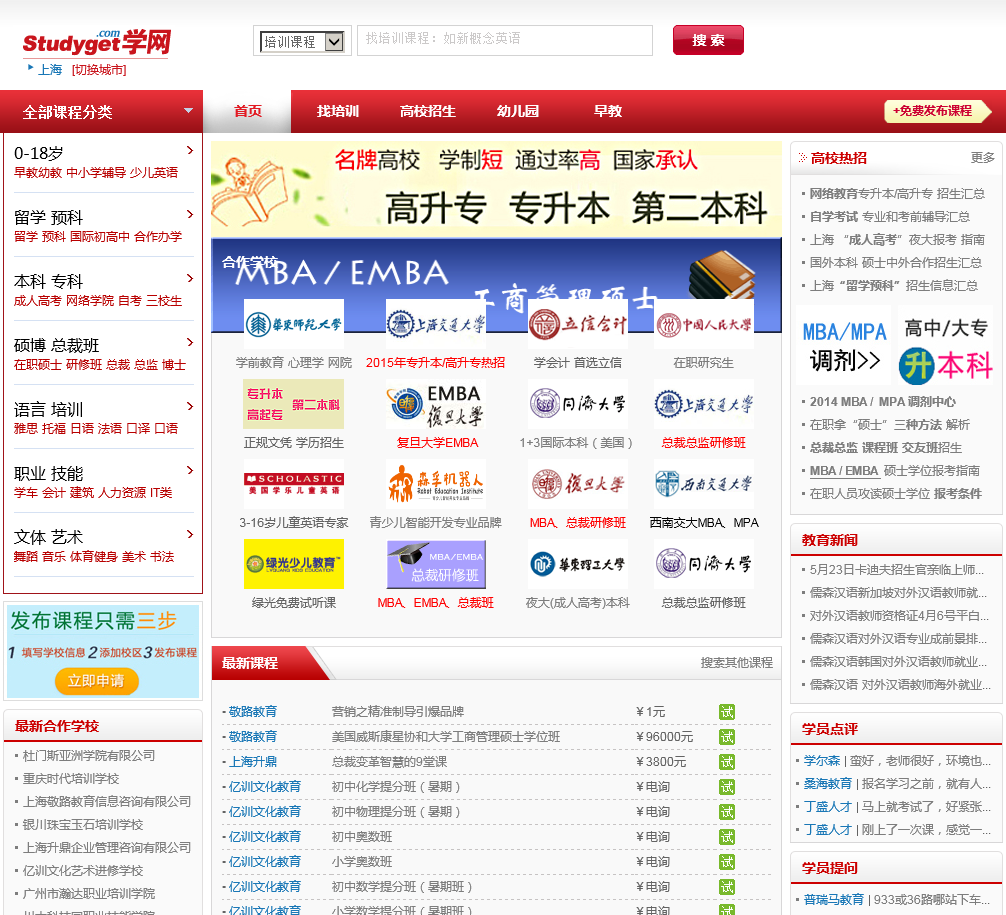Click the 专升本 高起专 第二本科 image

(294, 404)
